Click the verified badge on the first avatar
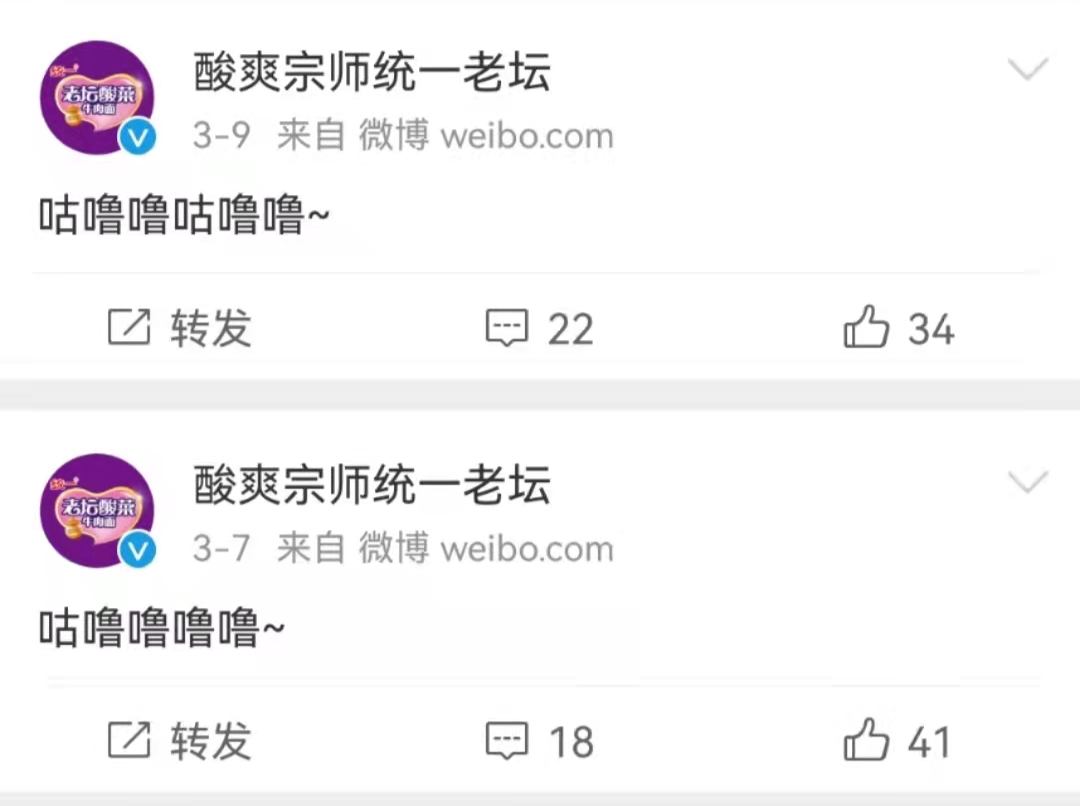The width and height of the screenshot is (1080, 806). (x=138, y=138)
